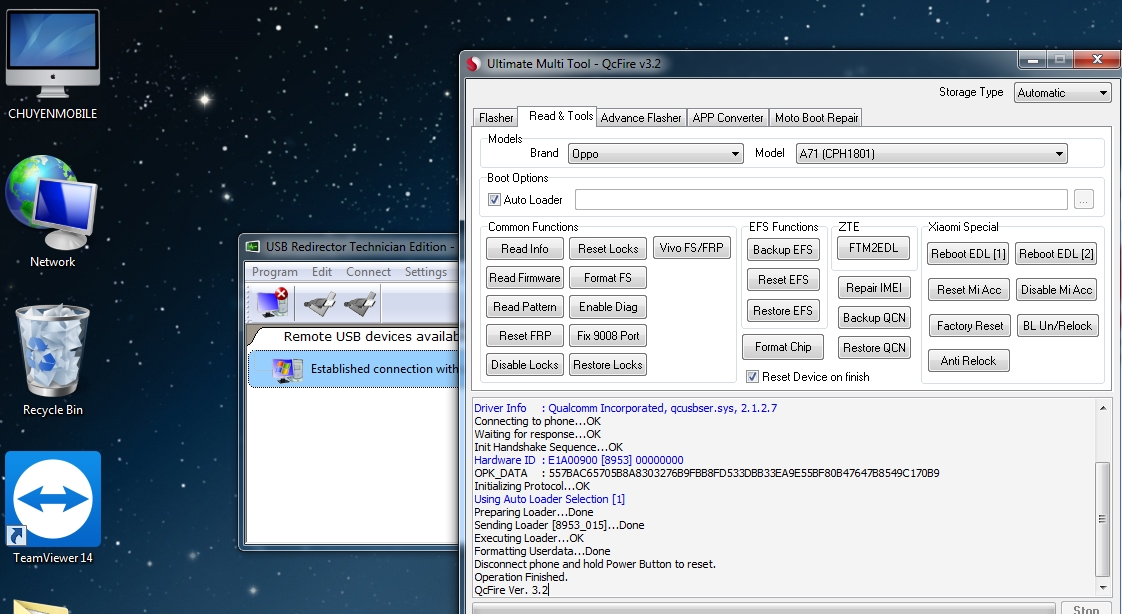Open the Brand dropdown showing Oppo
This screenshot has width=1122, height=614.
point(655,154)
